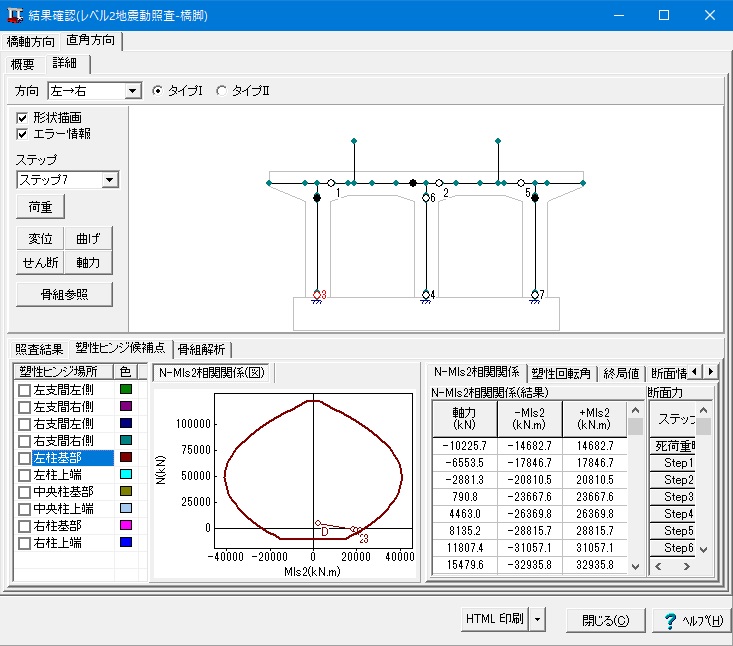Viewport: 733px width, 646px height.
Task: Click the right tab scroll arrow
Action: click(x=711, y=372)
